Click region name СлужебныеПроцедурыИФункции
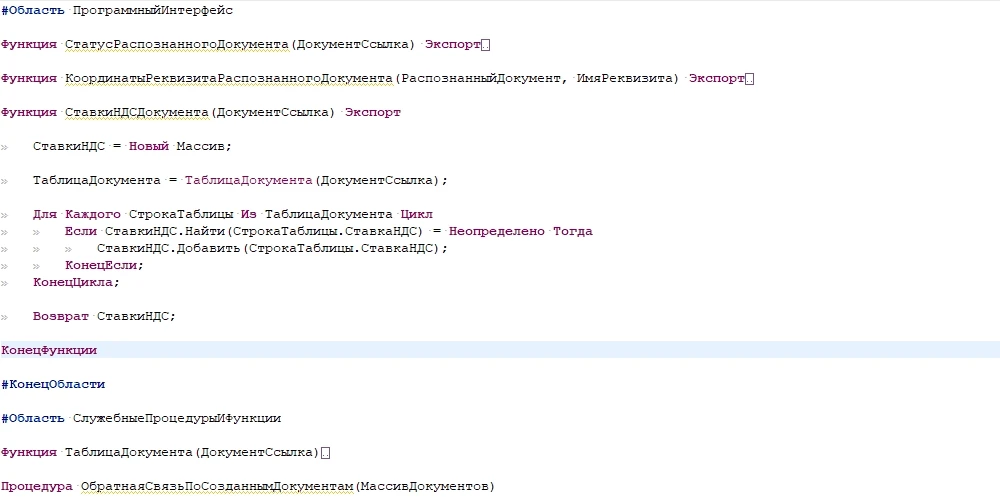This screenshot has height=500, width=1000. tap(177, 418)
